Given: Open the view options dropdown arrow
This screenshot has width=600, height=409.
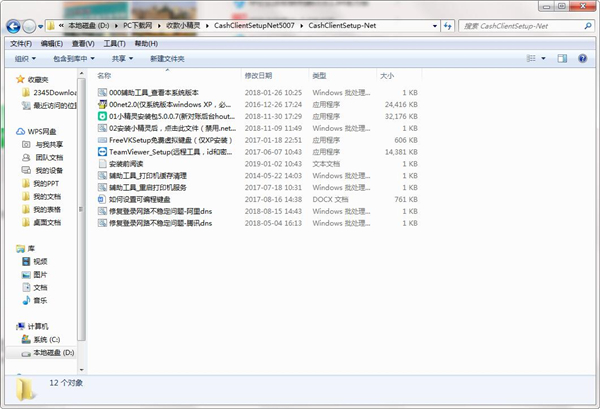Looking at the screenshot, I should pos(543,59).
